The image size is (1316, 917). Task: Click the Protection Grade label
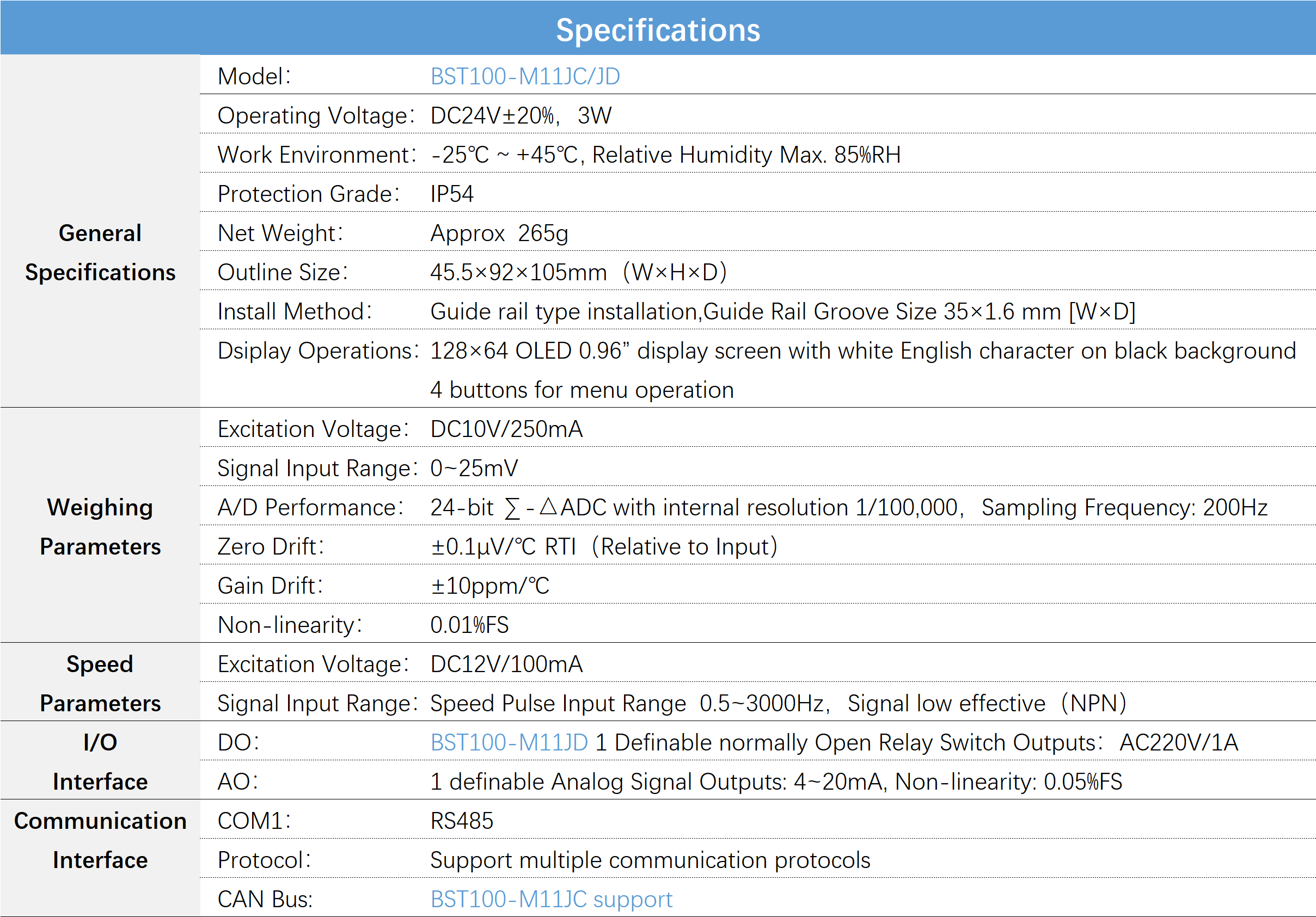pos(308,194)
